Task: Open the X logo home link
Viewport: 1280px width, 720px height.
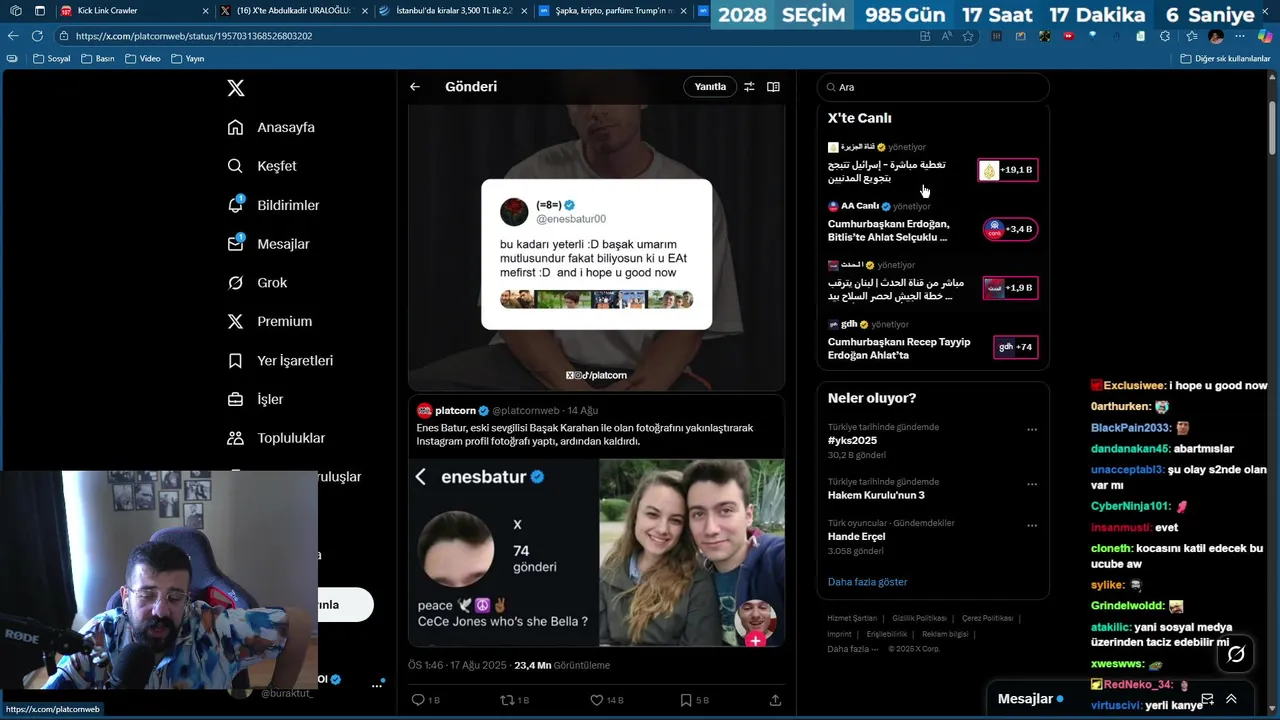Action: point(236,88)
